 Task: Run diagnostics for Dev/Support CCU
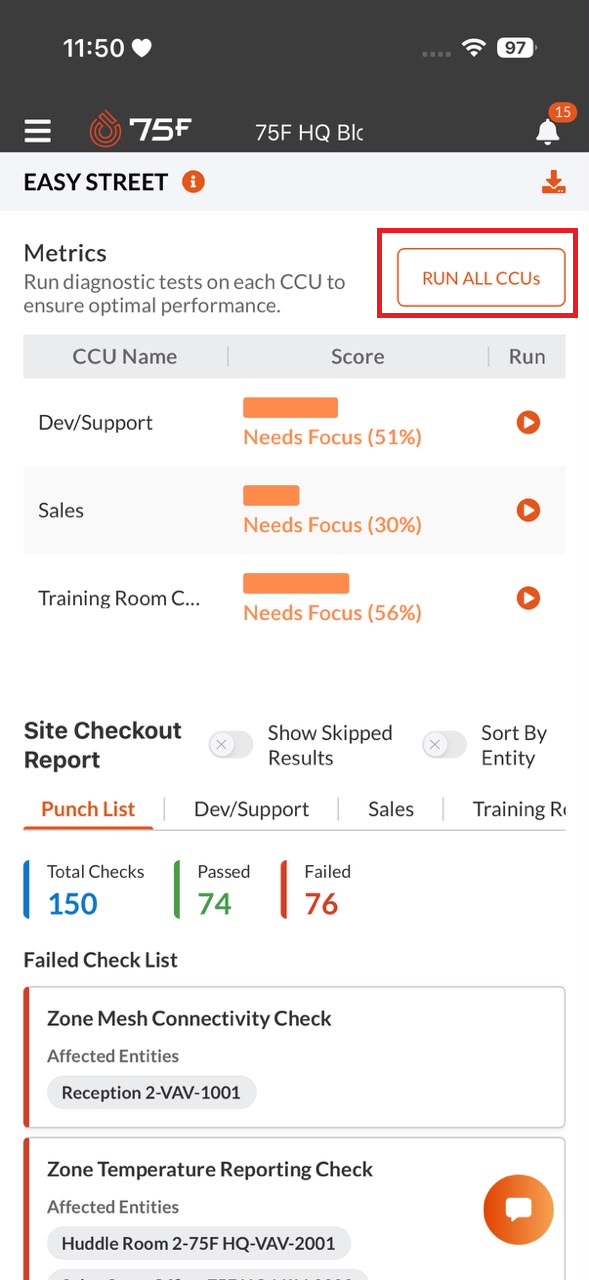528,422
